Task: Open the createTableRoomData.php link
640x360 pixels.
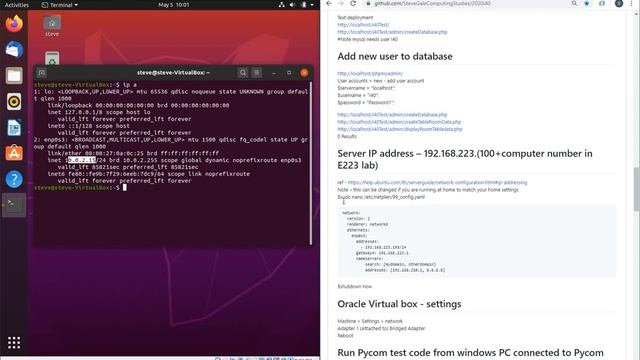Action: pos(399,122)
